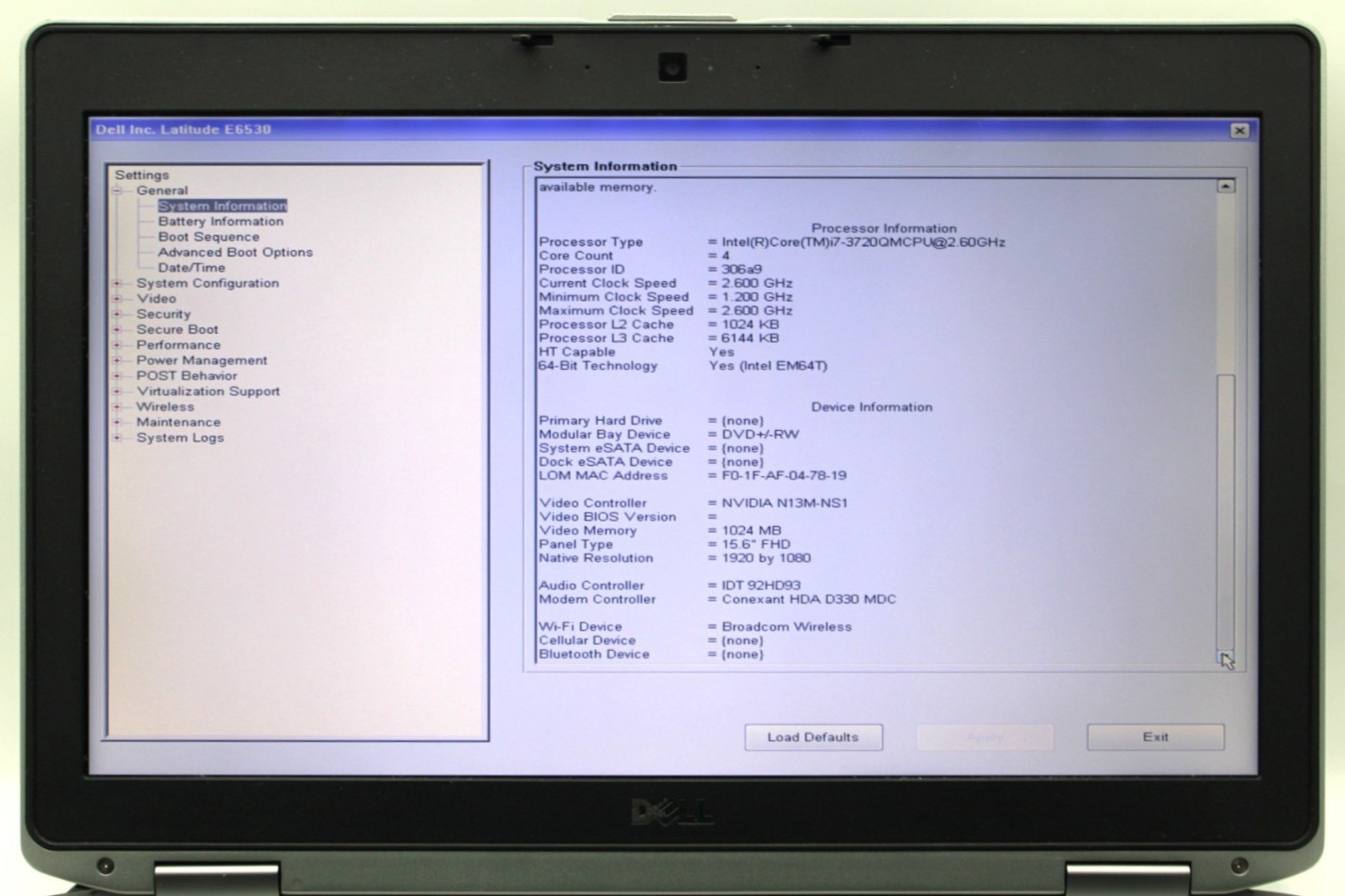Open Battery Information settings
Screen dimensions: 1345x896
pos(221,221)
